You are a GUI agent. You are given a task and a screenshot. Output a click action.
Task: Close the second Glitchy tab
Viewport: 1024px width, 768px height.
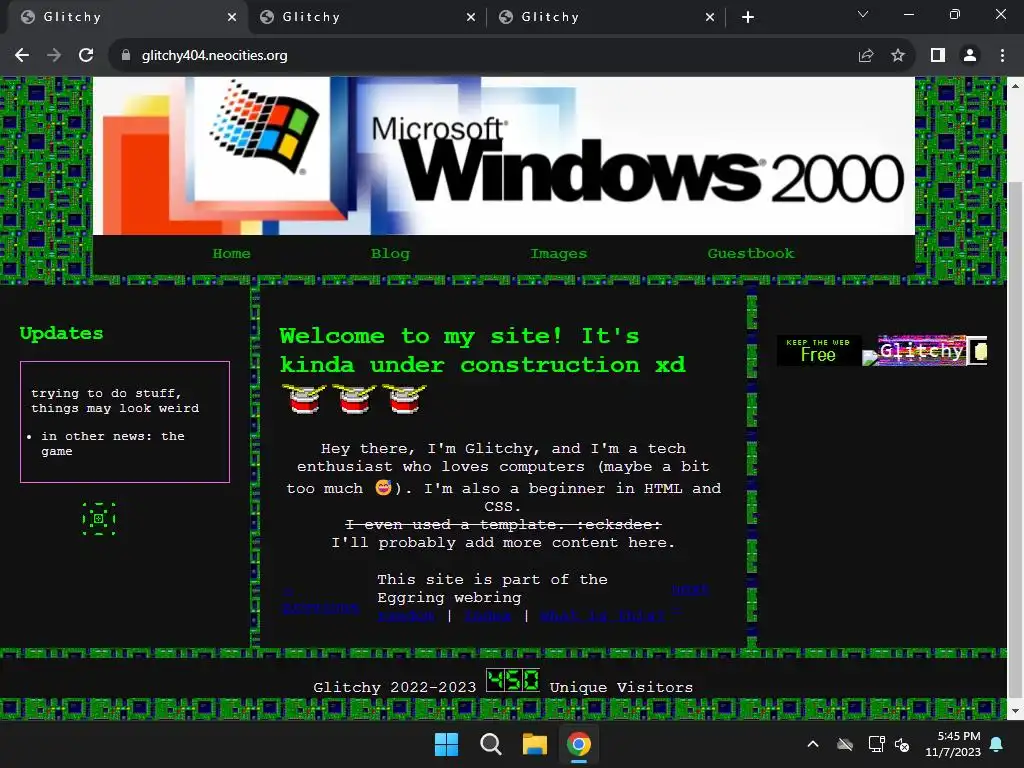(x=471, y=17)
